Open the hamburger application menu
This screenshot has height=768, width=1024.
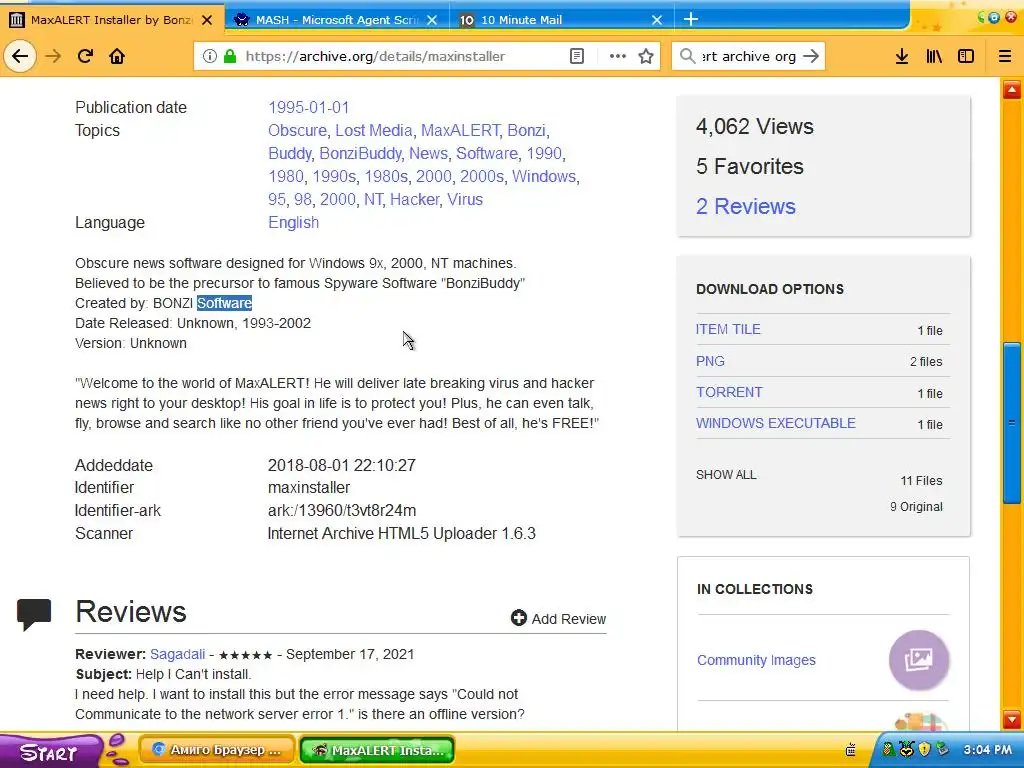1004,56
